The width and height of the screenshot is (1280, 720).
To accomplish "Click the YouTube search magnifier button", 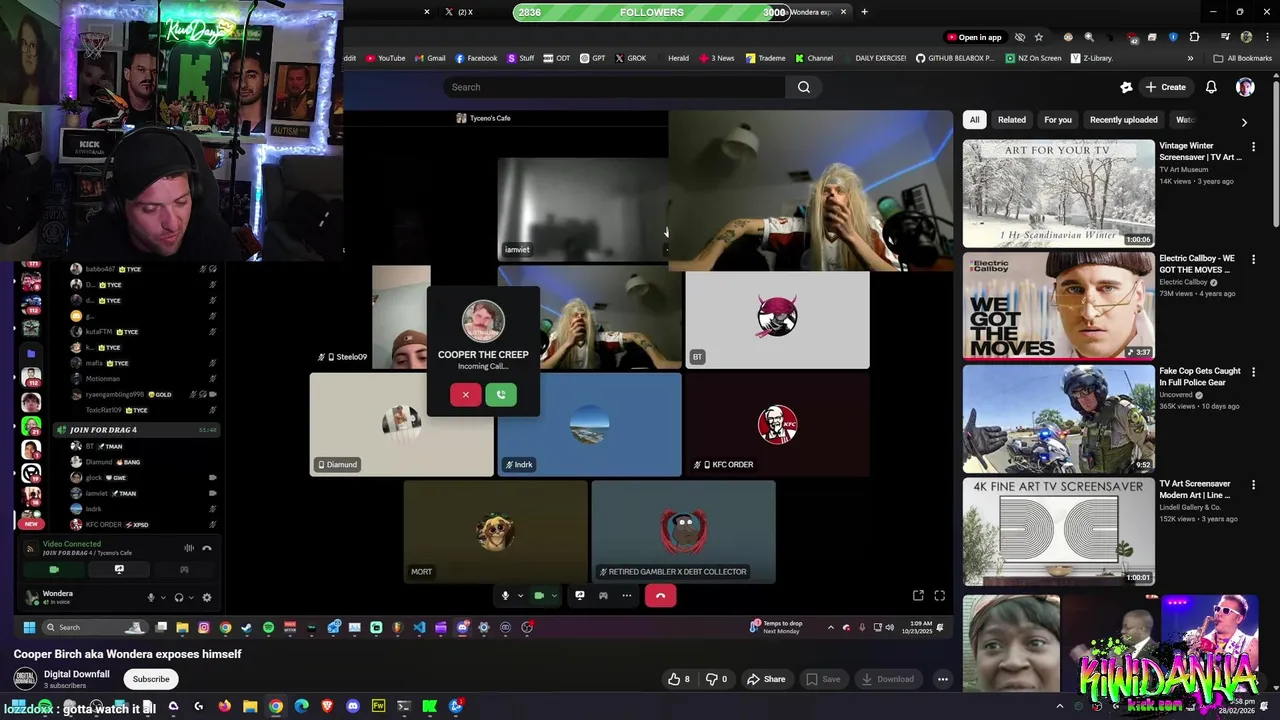I will (804, 87).
